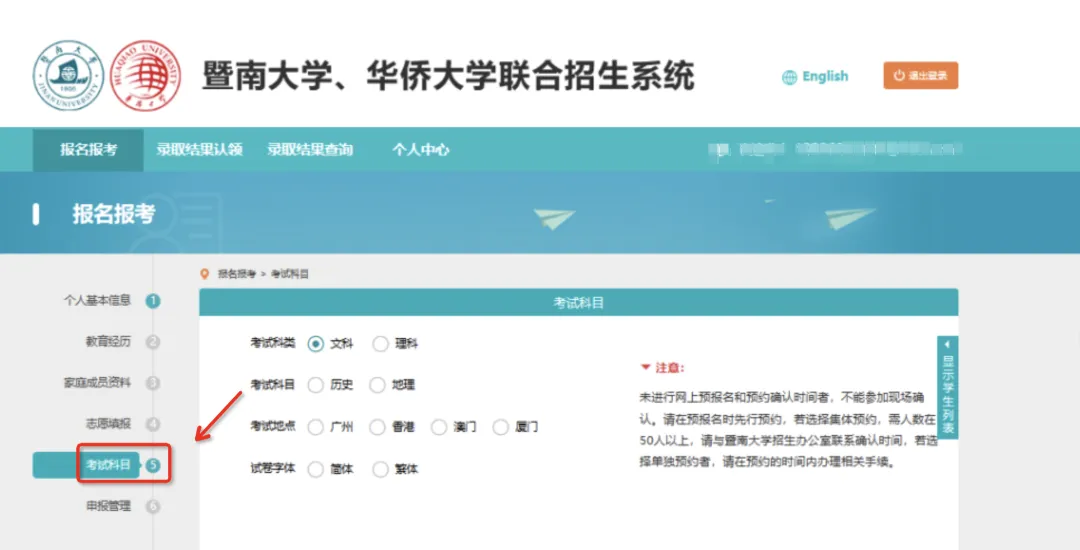Select the 文科 radio button

tap(316, 344)
